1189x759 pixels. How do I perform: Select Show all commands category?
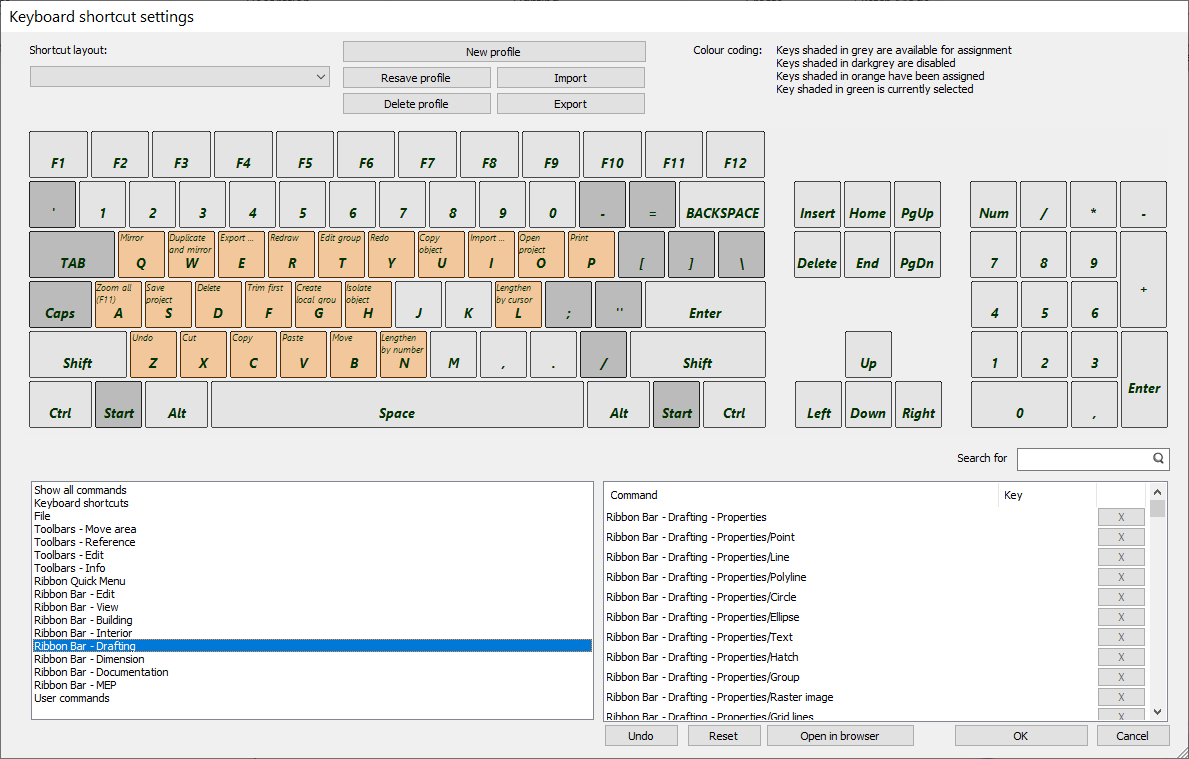coord(312,491)
